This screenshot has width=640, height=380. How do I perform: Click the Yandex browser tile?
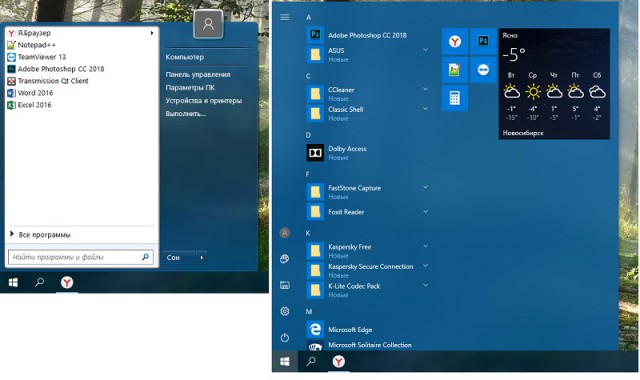(x=455, y=41)
